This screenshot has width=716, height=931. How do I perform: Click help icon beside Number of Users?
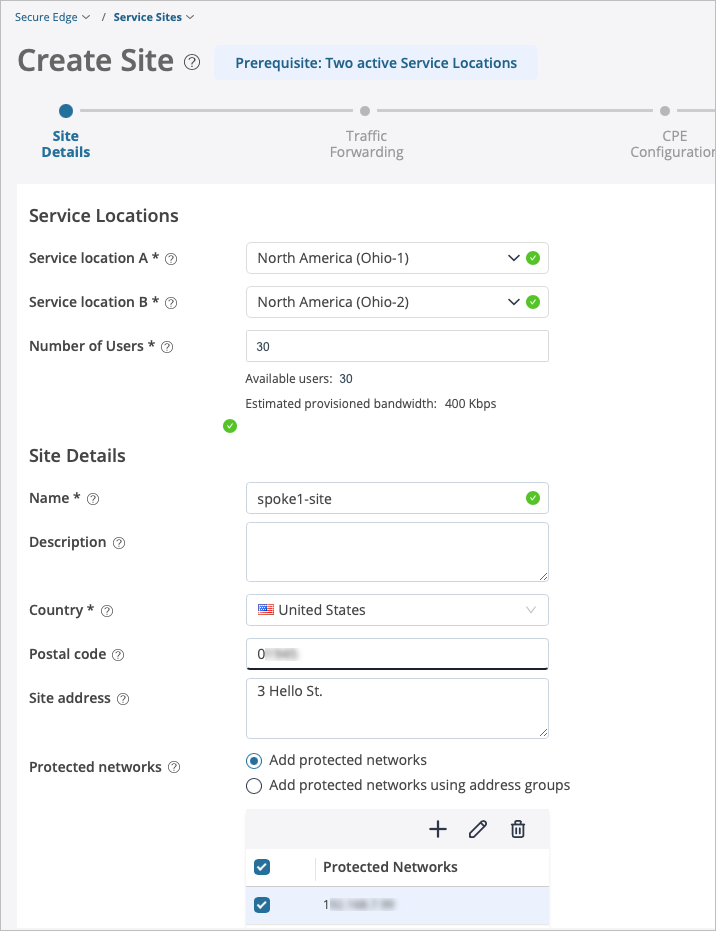tap(167, 347)
